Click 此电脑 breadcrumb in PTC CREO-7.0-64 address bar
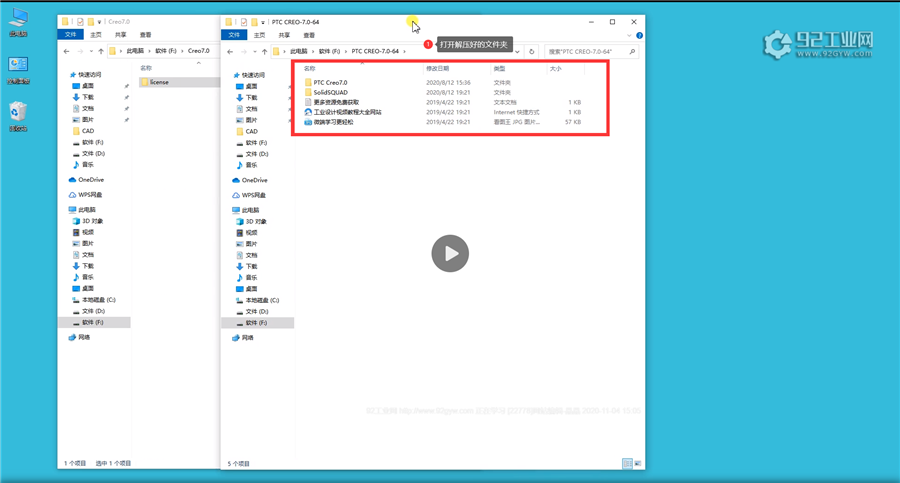Viewport: 900px width, 483px height. 298,52
